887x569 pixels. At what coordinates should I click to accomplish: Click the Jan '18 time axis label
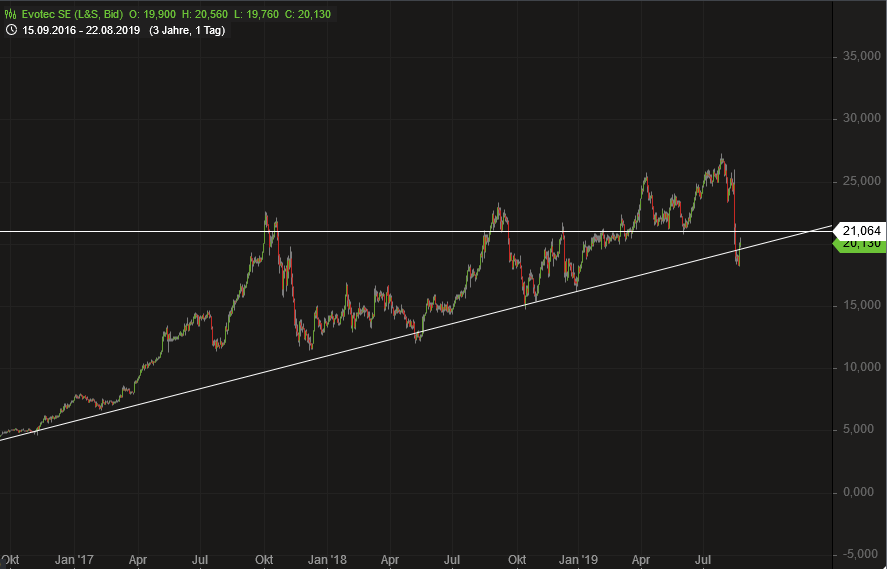pyautogui.click(x=328, y=560)
